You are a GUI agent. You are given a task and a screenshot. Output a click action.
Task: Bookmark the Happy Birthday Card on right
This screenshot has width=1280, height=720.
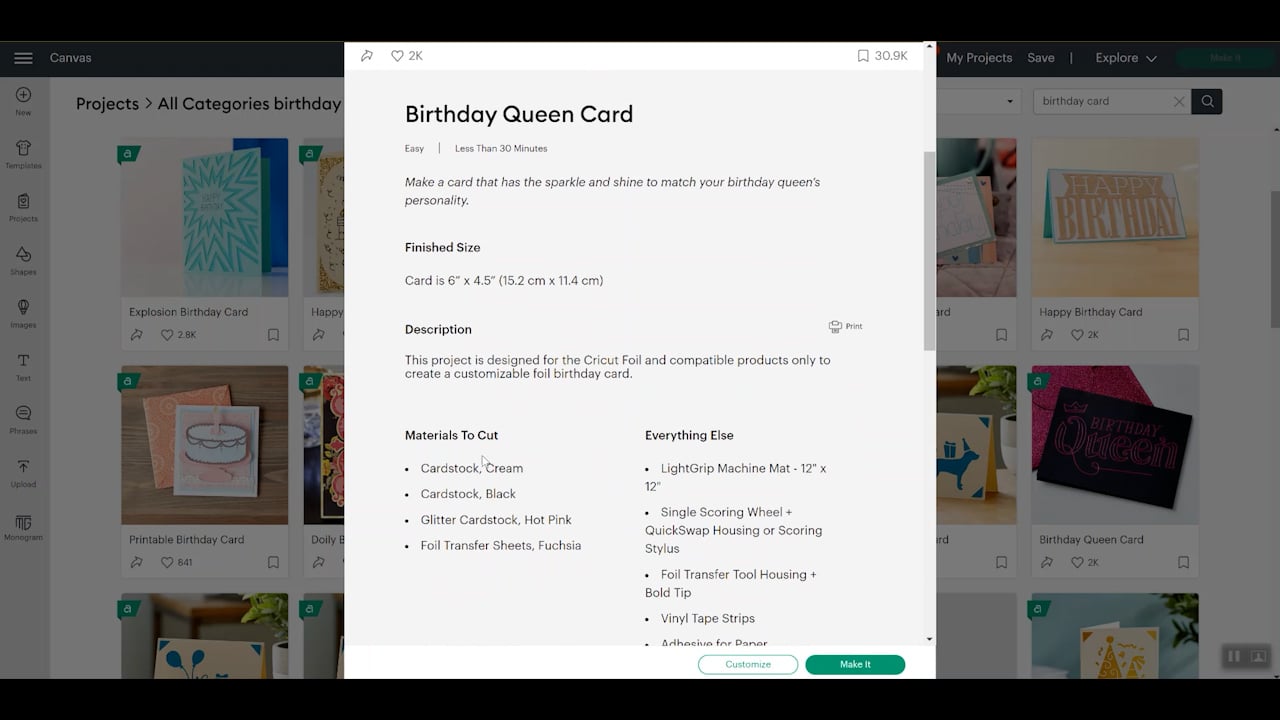tap(1183, 335)
